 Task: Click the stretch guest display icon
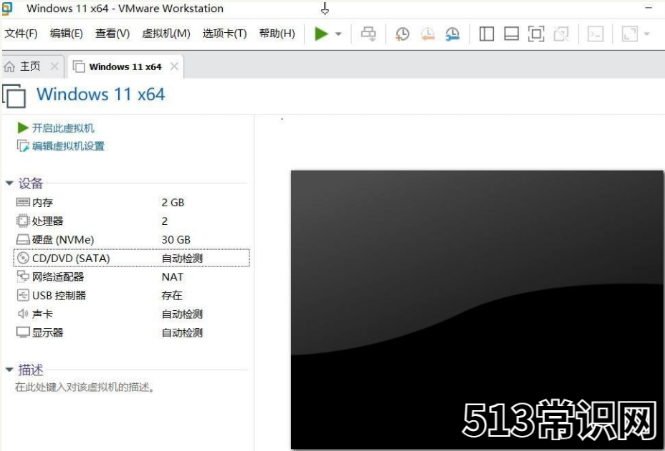coord(629,34)
